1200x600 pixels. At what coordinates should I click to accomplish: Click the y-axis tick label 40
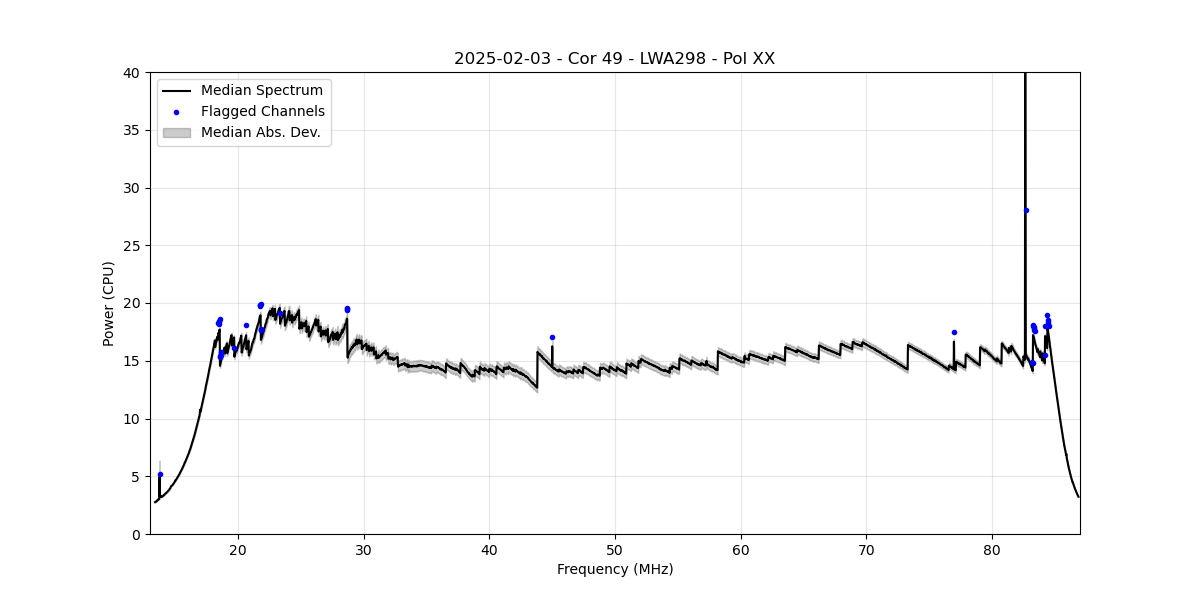coord(132,73)
